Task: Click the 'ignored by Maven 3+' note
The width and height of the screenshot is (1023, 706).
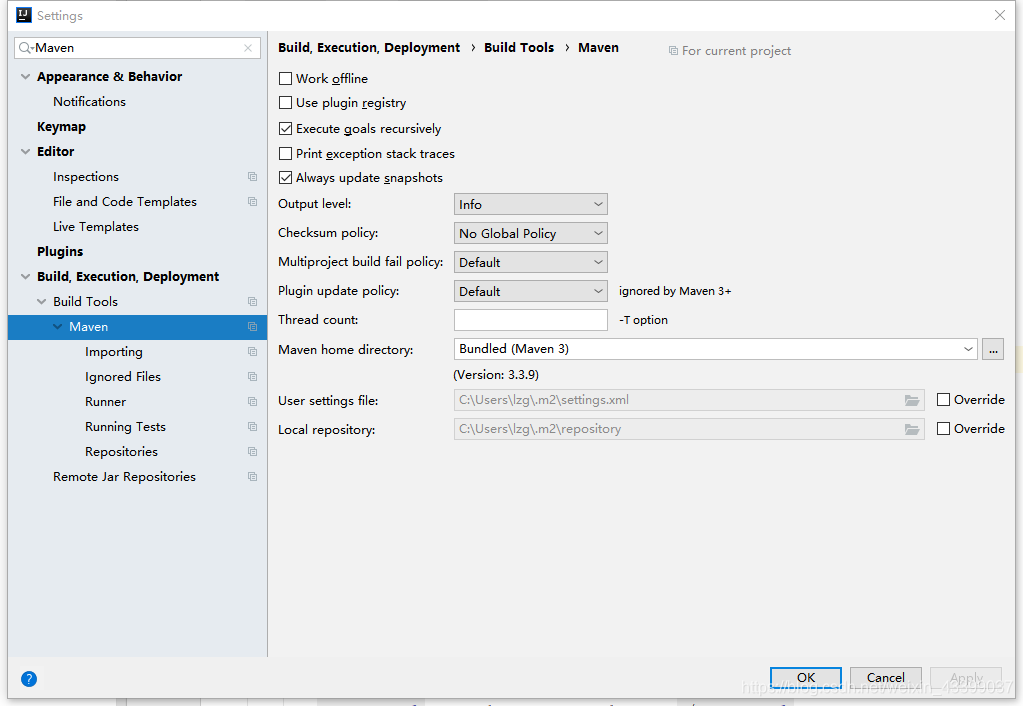Action: click(675, 291)
